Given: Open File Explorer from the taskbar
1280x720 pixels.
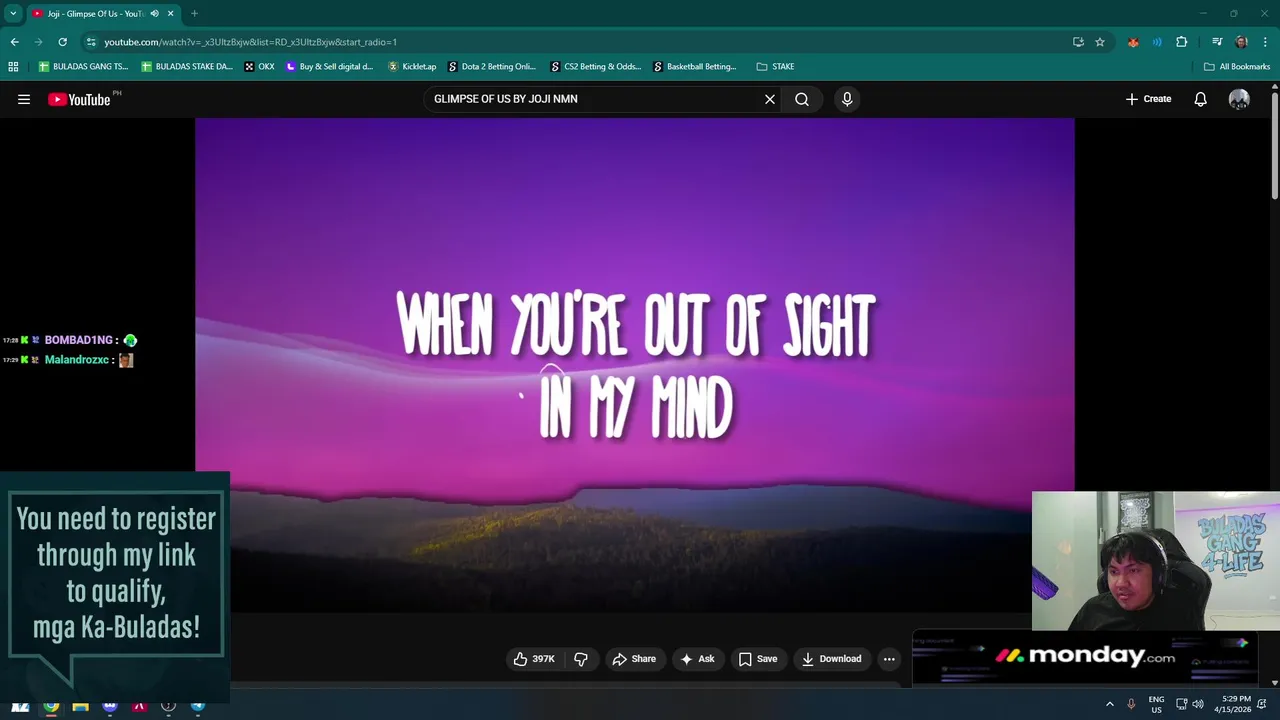Looking at the screenshot, I should (80, 706).
